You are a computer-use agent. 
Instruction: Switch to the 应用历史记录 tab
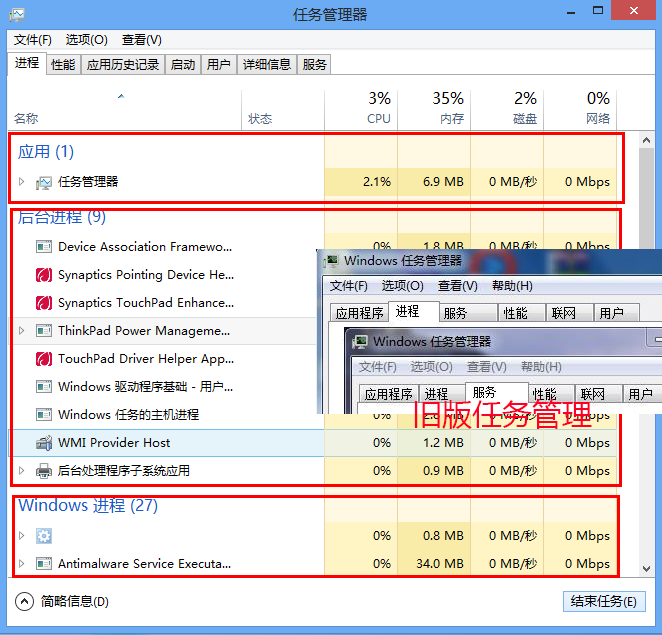pyautogui.click(x=123, y=65)
